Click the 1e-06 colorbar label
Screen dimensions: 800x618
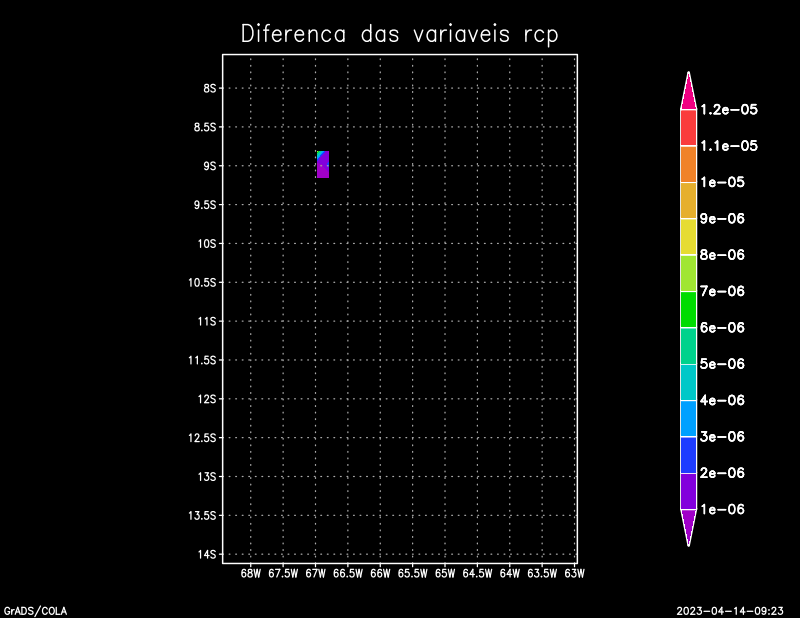click(722, 509)
